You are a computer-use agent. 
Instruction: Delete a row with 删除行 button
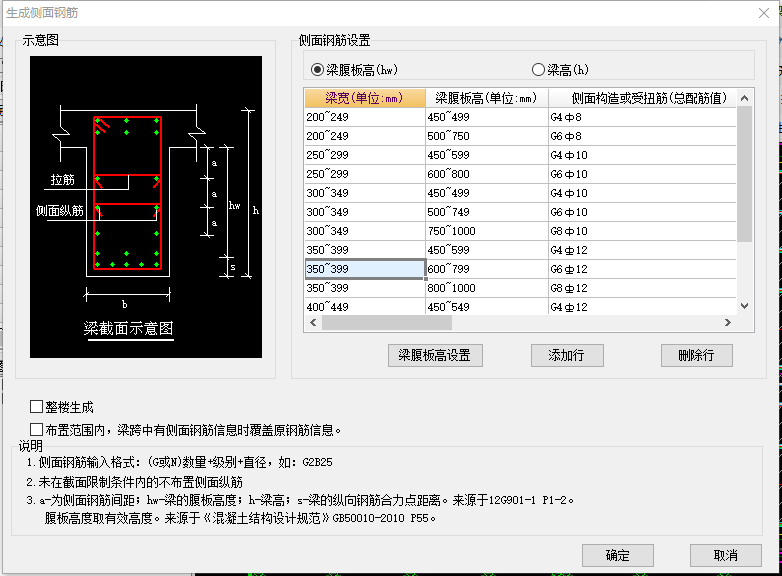(x=697, y=355)
